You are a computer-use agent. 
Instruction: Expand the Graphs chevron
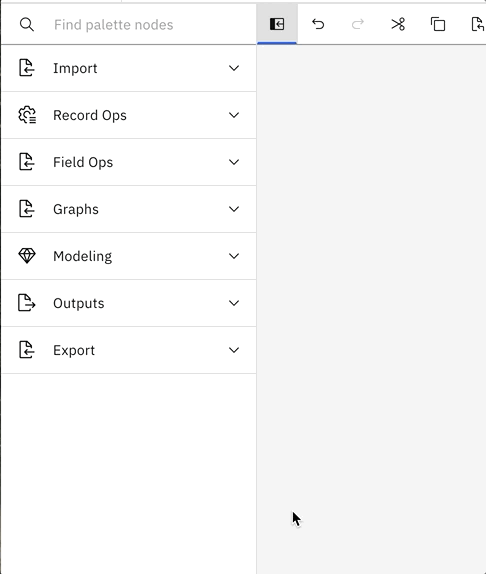pyautogui.click(x=234, y=209)
